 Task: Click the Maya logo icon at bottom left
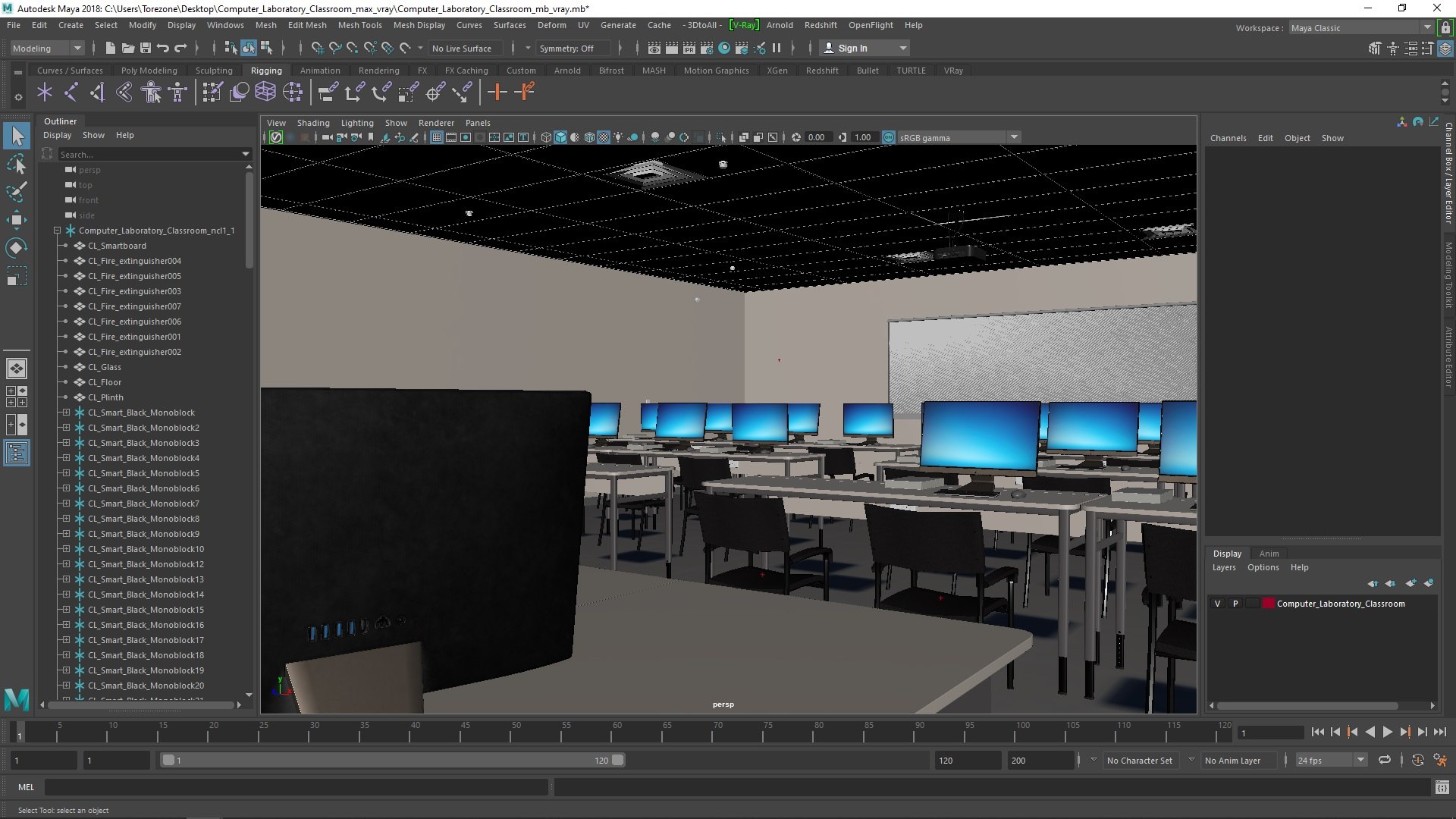[x=17, y=698]
